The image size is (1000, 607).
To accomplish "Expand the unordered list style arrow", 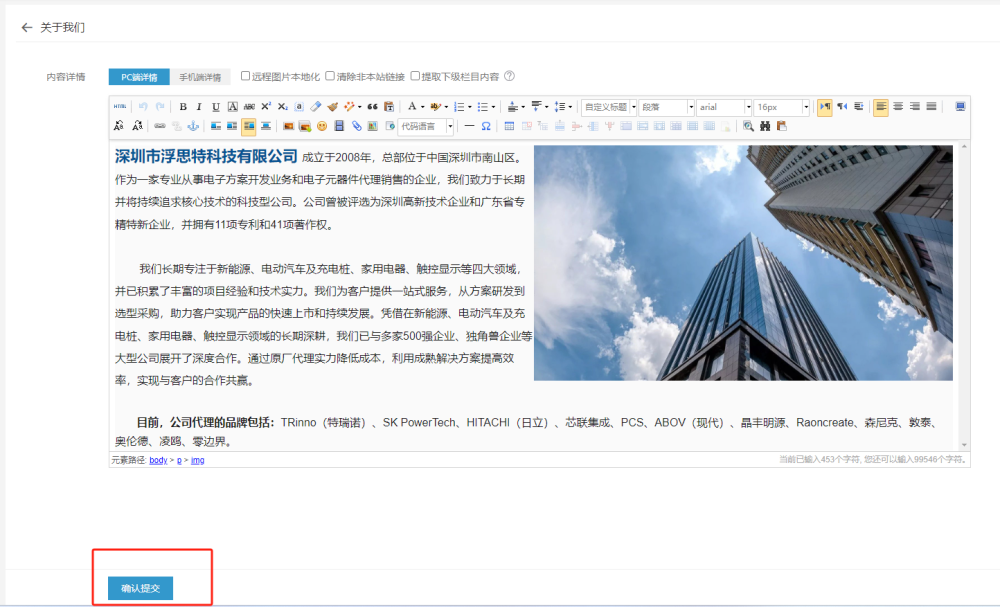I will pyautogui.click(x=494, y=107).
